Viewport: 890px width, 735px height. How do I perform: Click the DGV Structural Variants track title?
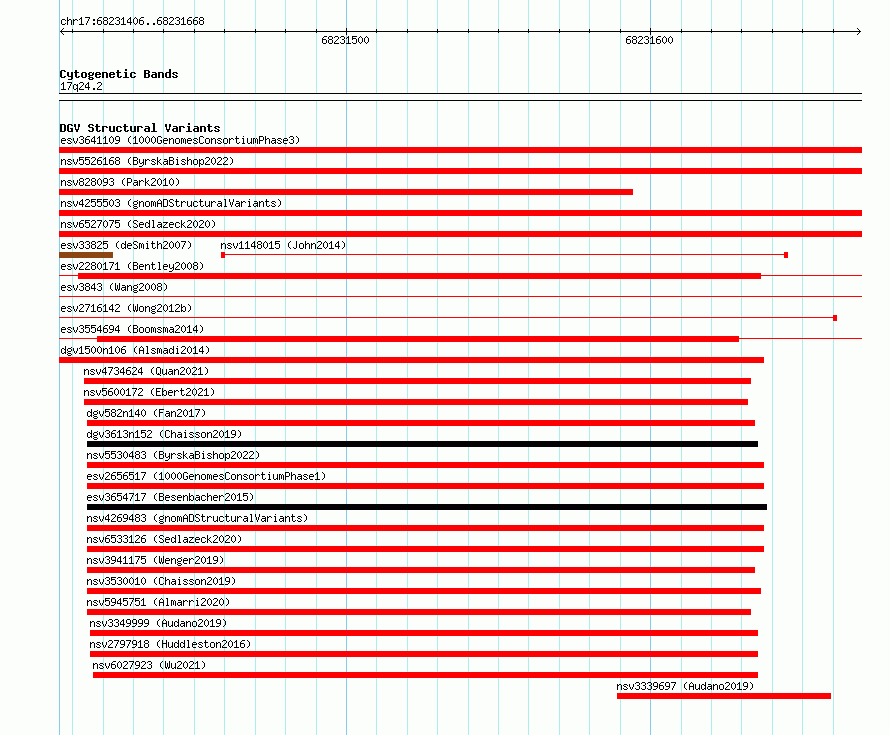click(140, 128)
